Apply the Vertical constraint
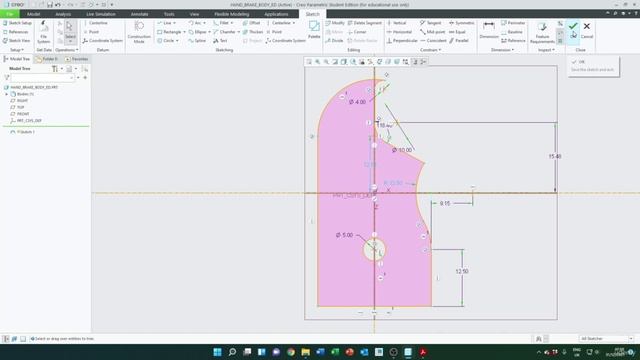 [396, 23]
